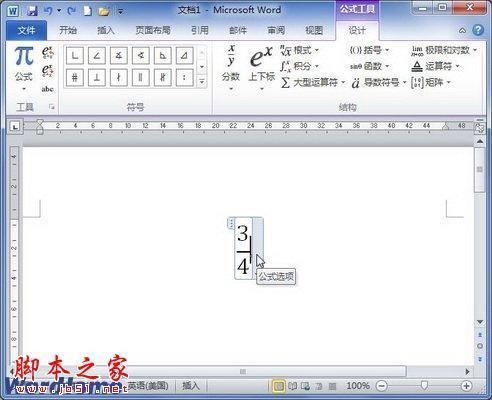Expand the 根式 (Radical) dropdown
This screenshot has width=492, height=400.
[x=299, y=50]
